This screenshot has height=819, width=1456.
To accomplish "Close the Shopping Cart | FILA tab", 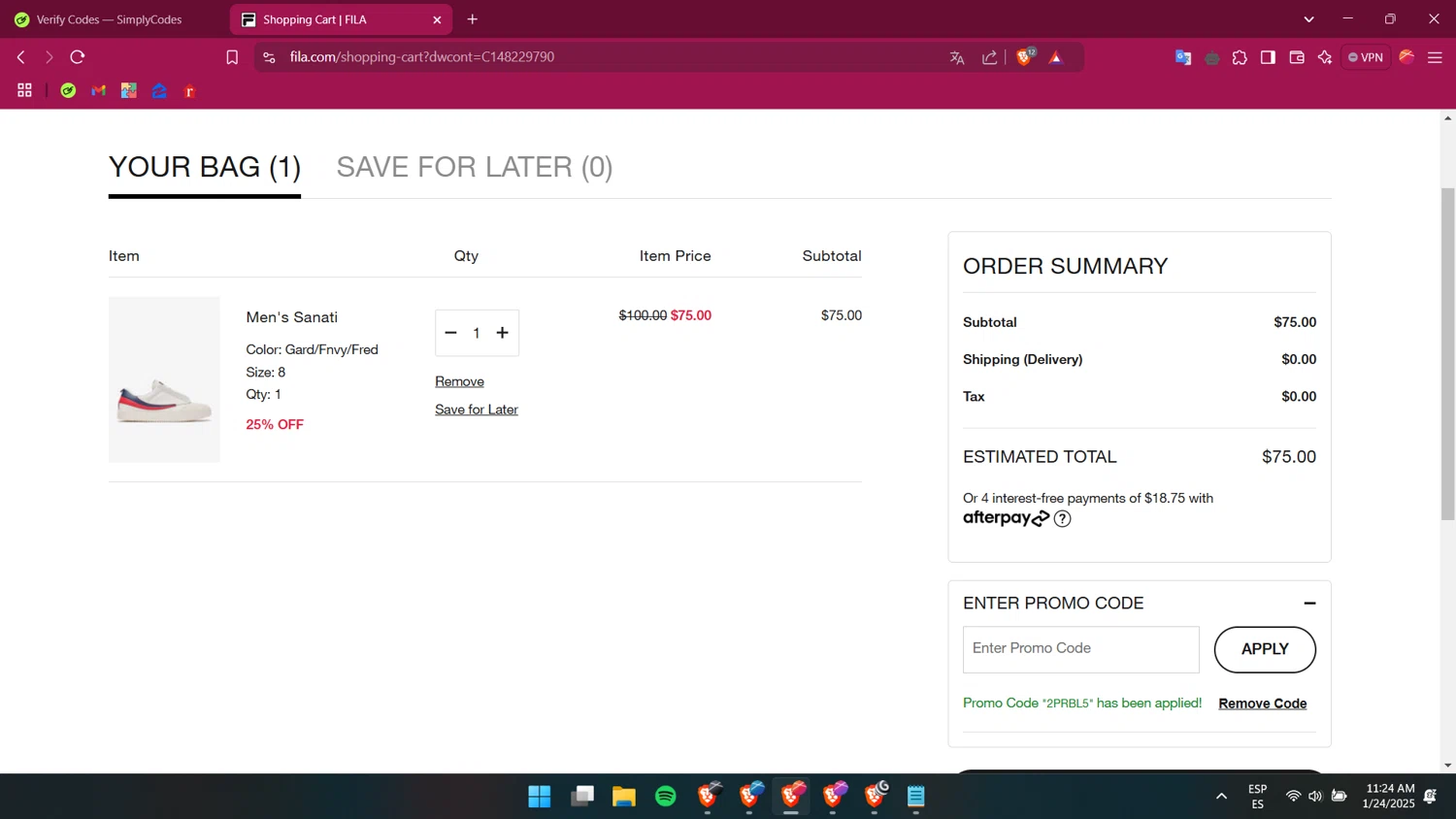I will 437,19.
